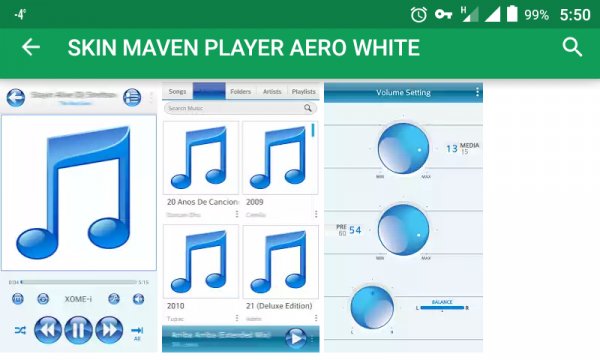
Task: Tap the 5:50 clock in the status bar
Action: tap(575, 15)
